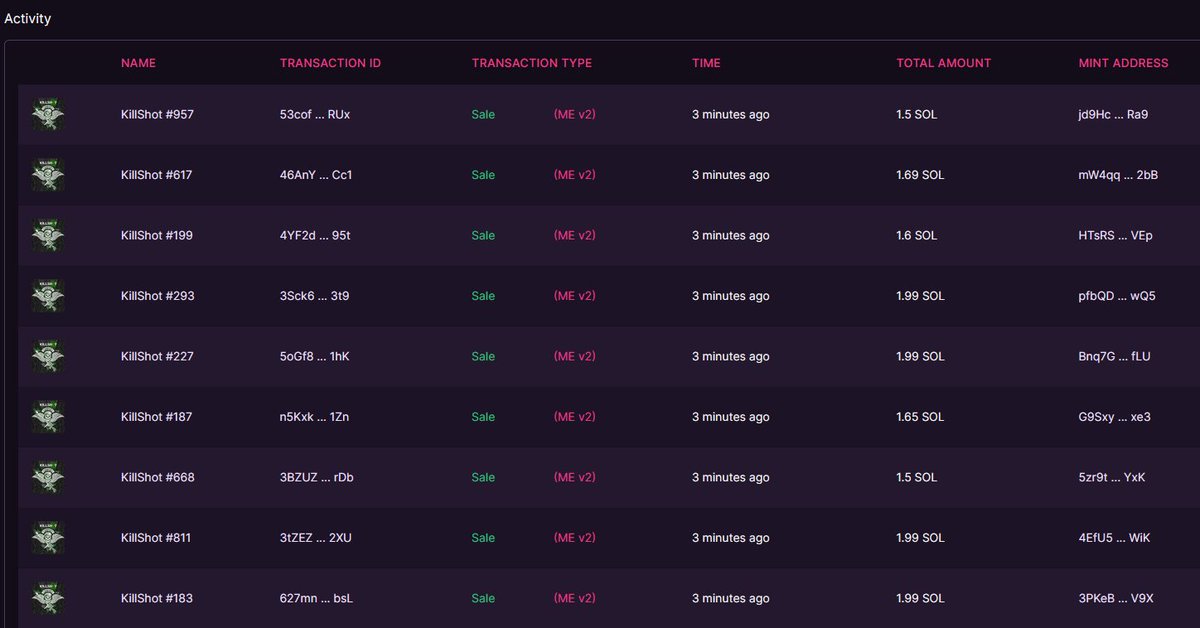Click the KillShot #293 name link
This screenshot has height=628, width=1200.
(x=157, y=296)
